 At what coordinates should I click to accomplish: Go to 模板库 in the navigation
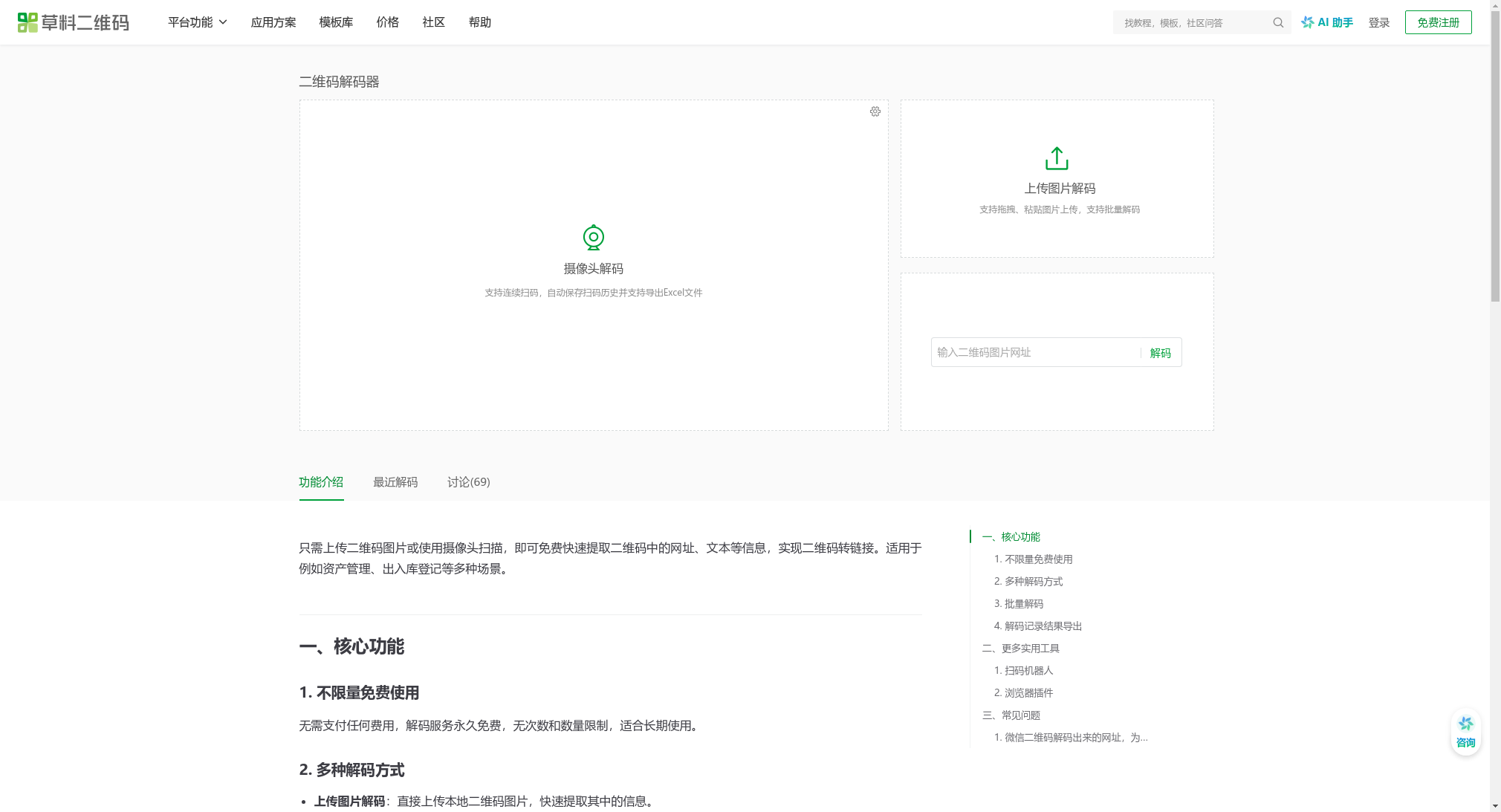[x=336, y=22]
